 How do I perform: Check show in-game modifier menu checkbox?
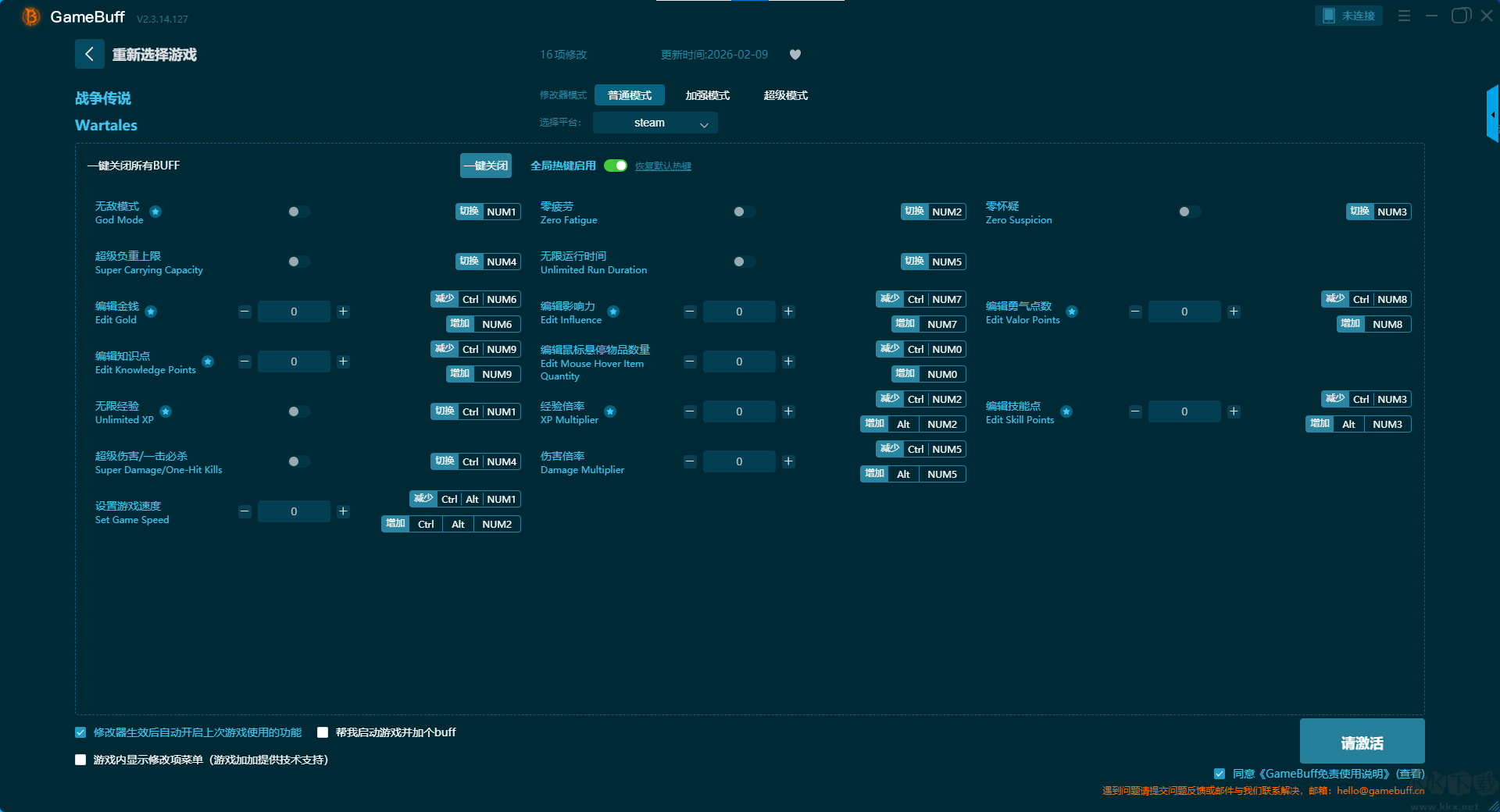(80, 760)
